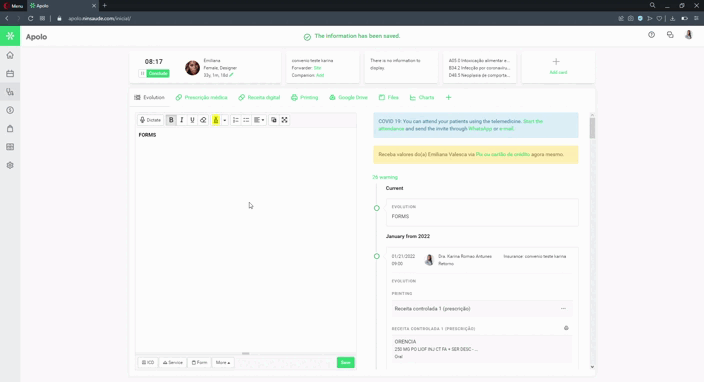Click Add card

pyautogui.click(x=558, y=66)
